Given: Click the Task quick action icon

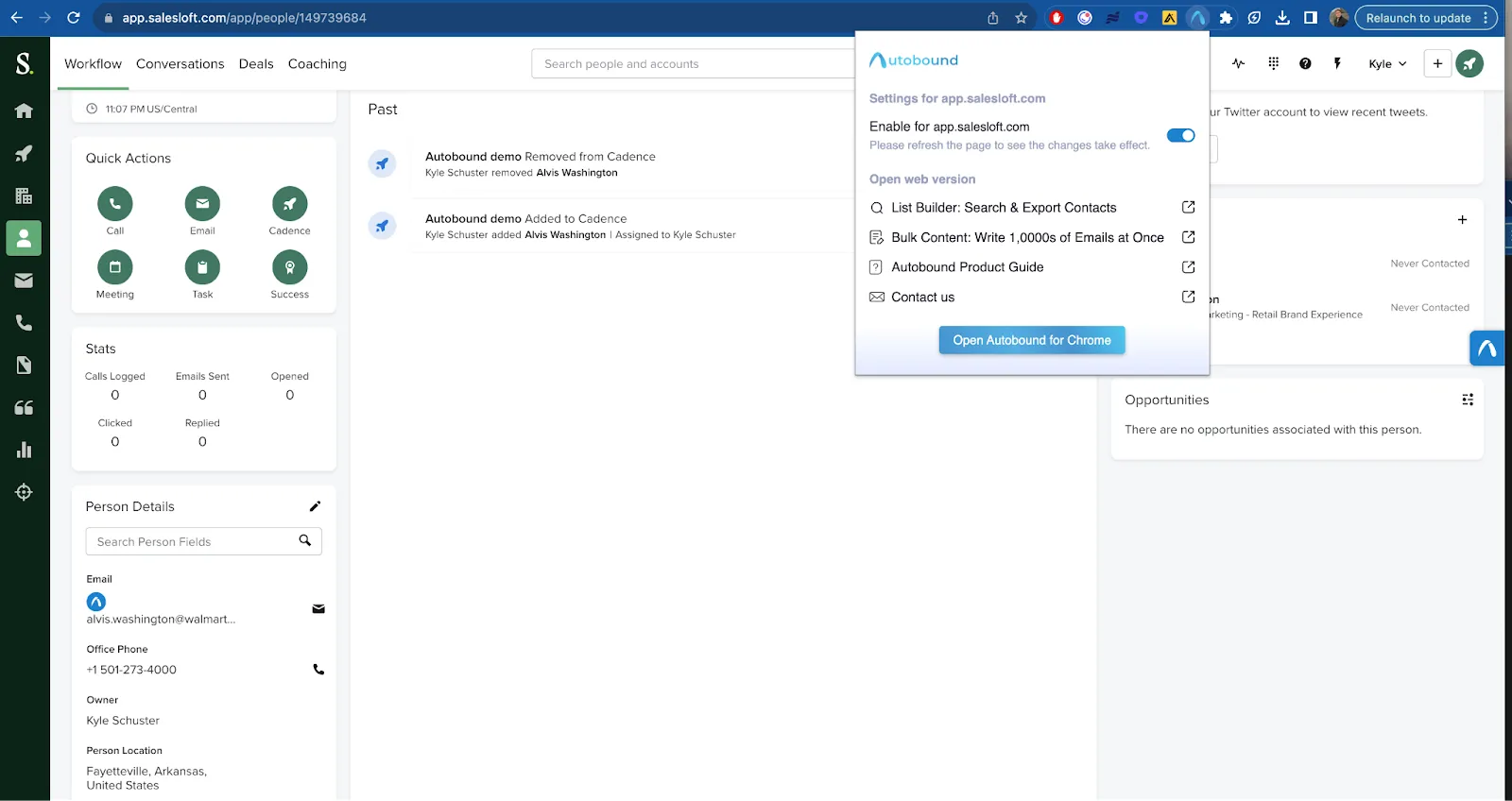Looking at the screenshot, I should (x=202, y=267).
